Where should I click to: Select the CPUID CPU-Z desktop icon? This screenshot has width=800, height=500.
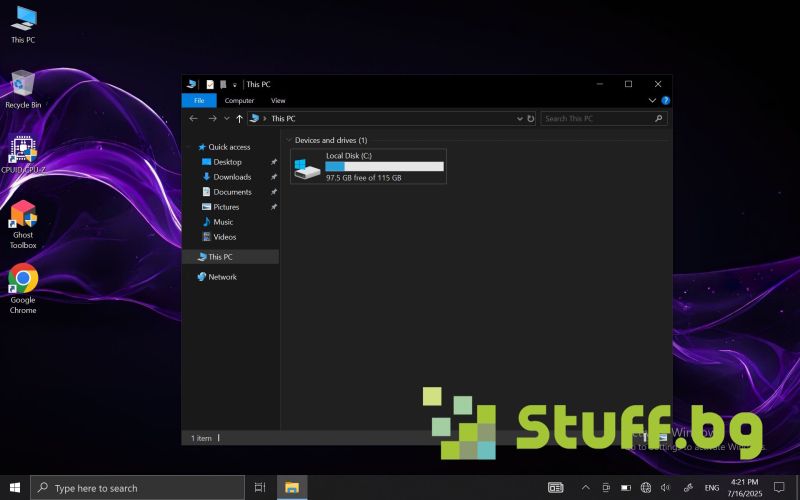[23, 150]
